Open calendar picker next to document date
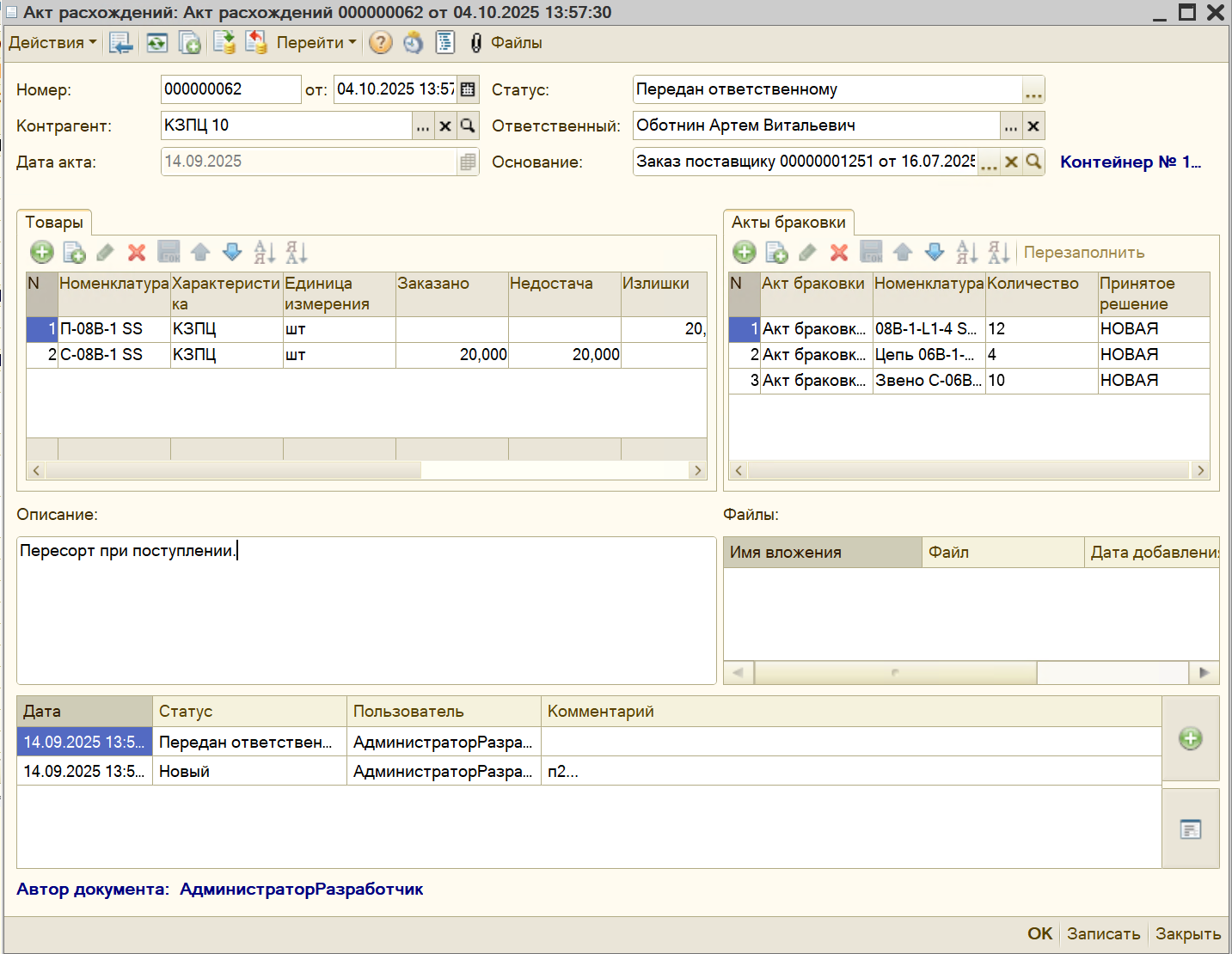The image size is (1232, 954). (468, 89)
